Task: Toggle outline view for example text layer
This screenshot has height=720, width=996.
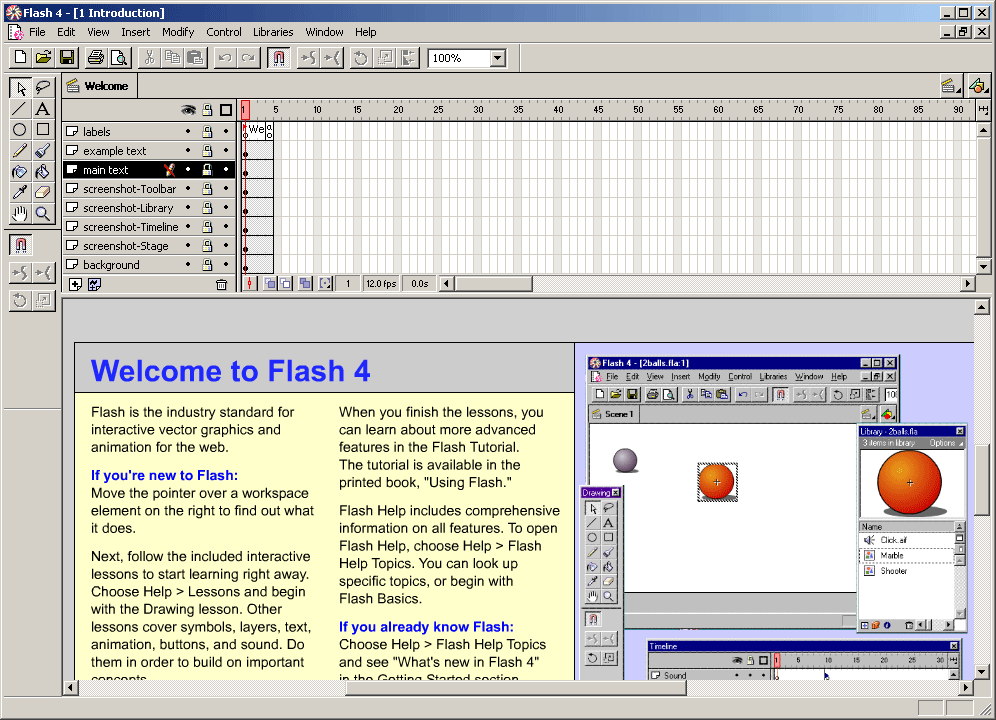Action: [x=226, y=151]
